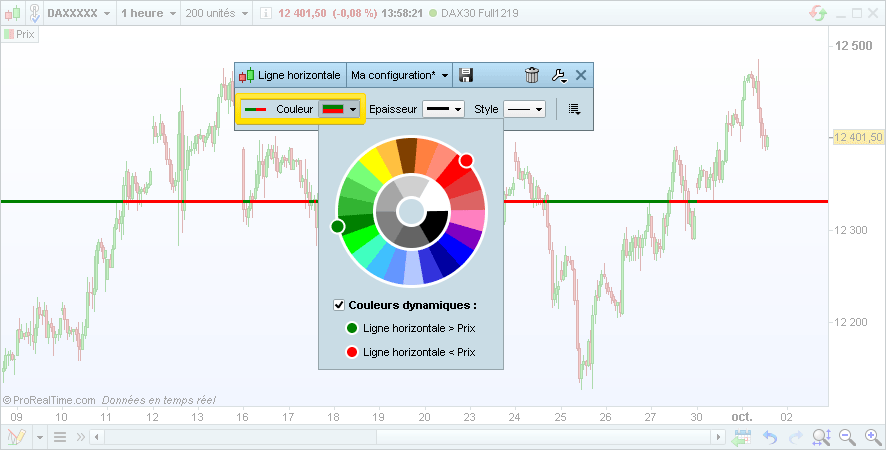Click the three-line objects list icon
The width and height of the screenshot is (886, 450).
point(60,437)
